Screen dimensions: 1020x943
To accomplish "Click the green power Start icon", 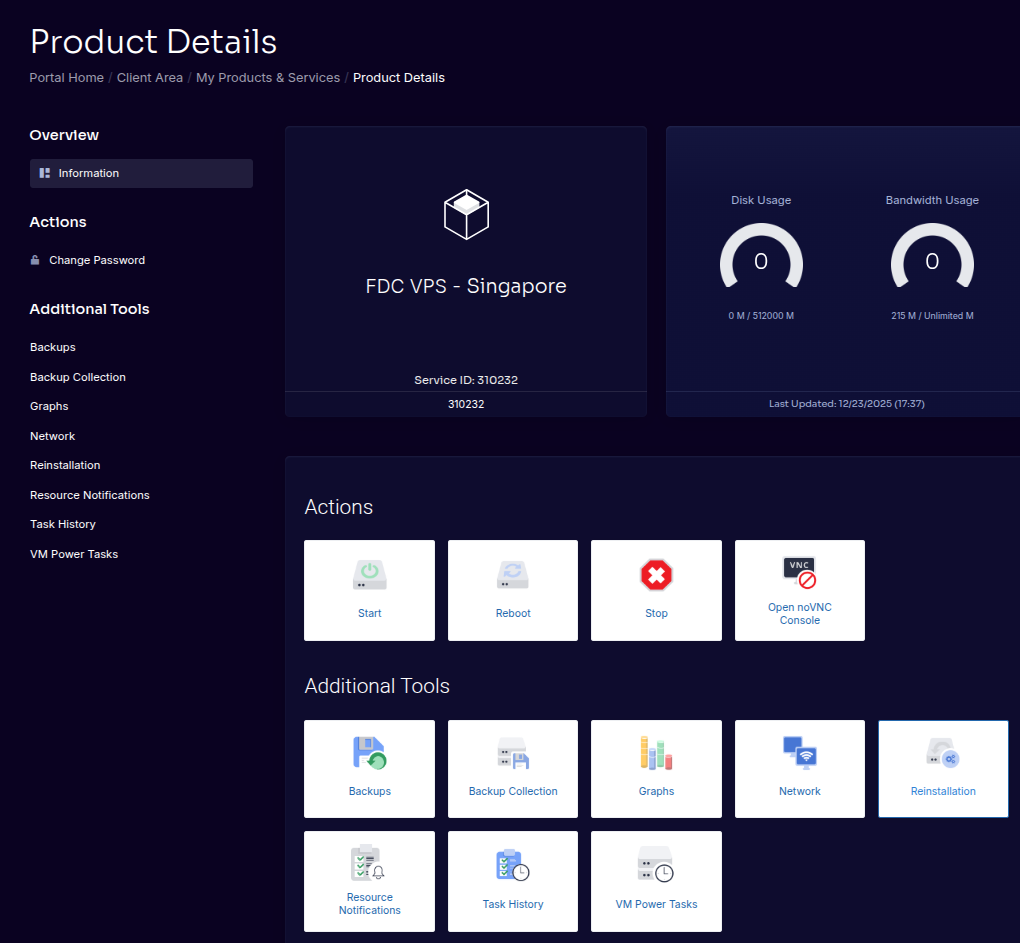I will [369, 575].
